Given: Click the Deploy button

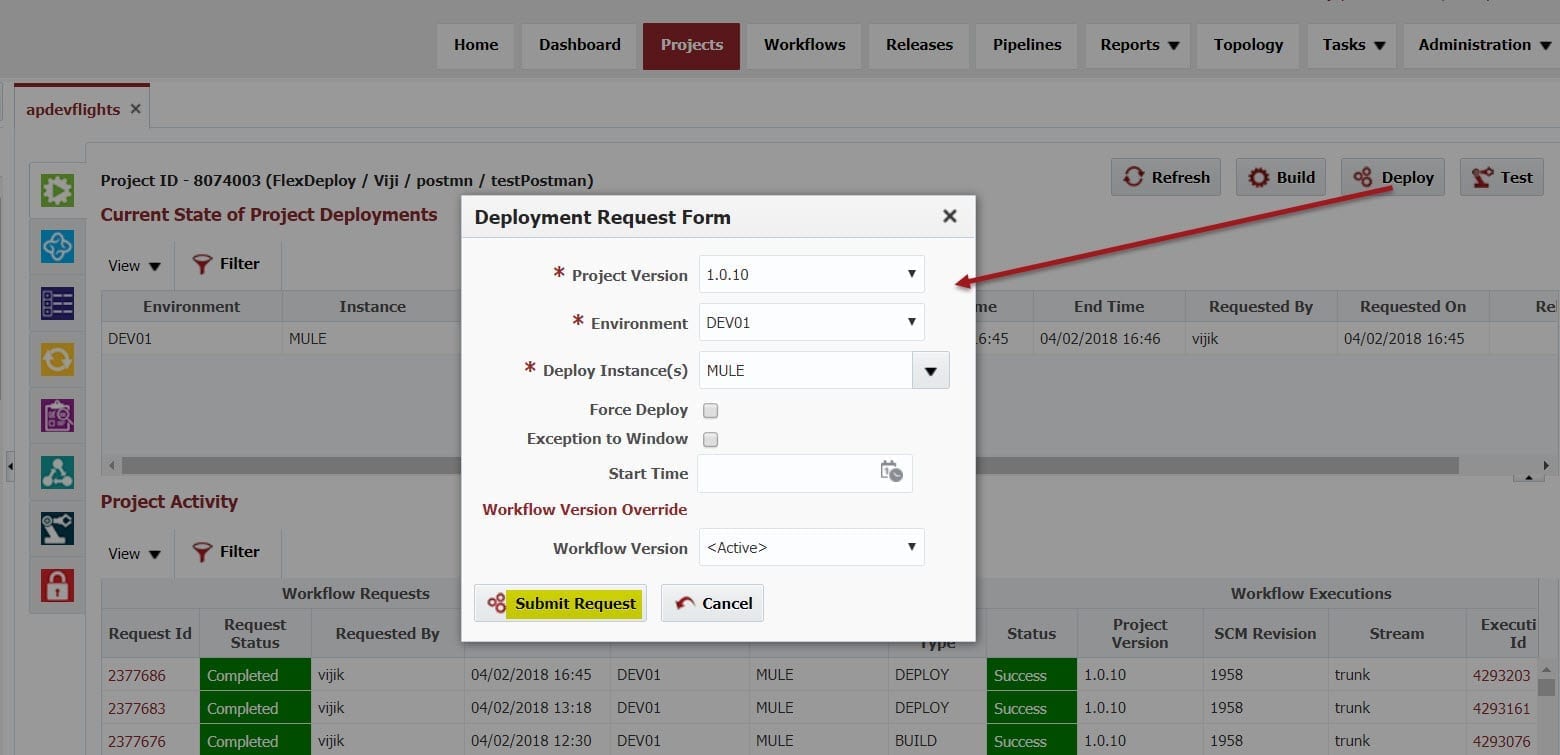Looking at the screenshot, I should pyautogui.click(x=1393, y=177).
